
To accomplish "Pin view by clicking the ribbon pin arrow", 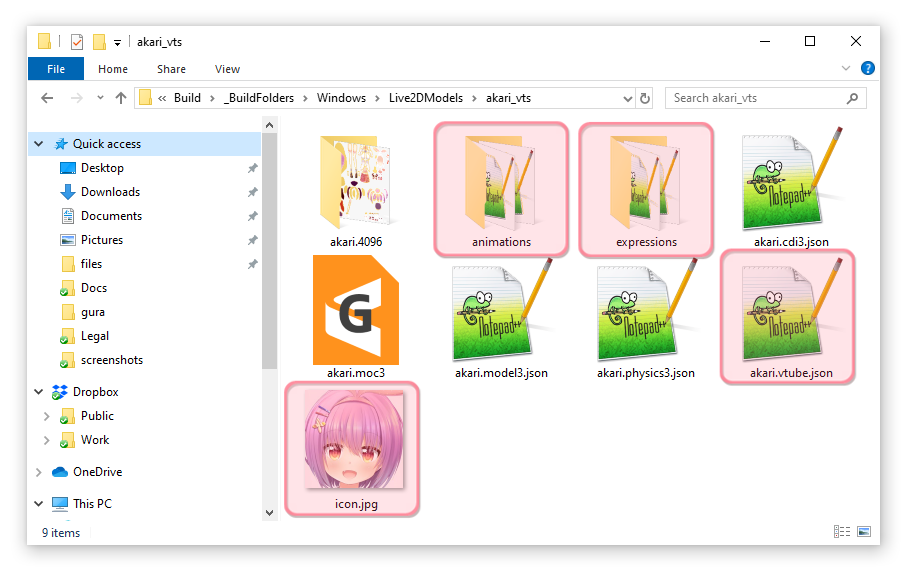I will tap(845, 68).
